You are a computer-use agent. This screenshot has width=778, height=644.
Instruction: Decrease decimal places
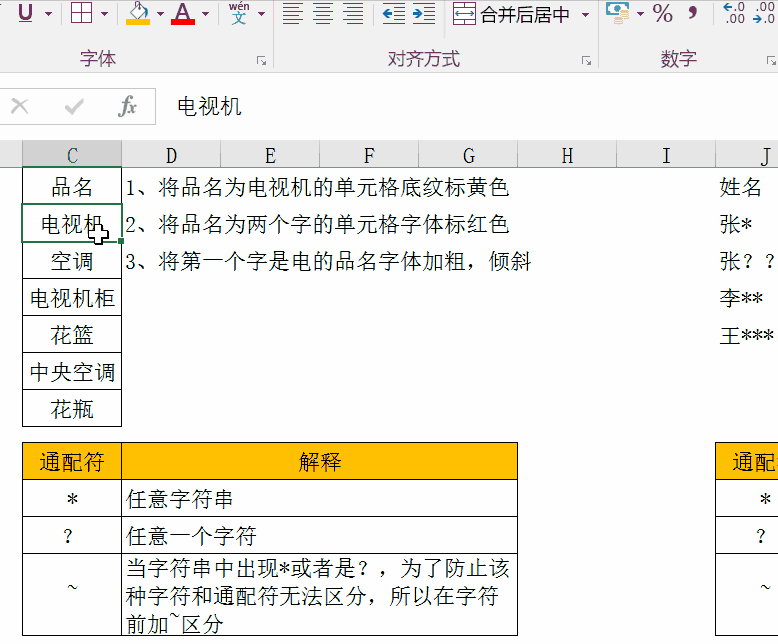764,13
